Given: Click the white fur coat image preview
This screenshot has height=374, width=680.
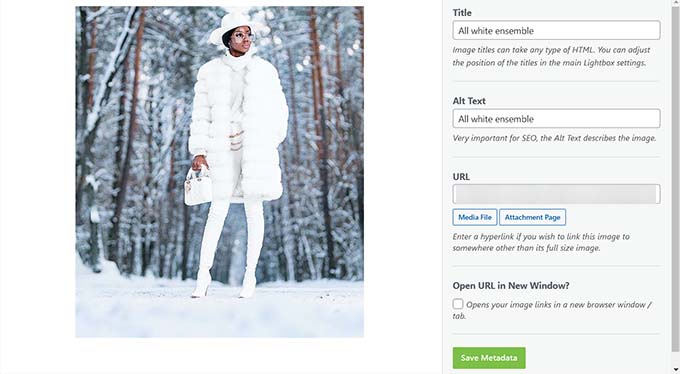Looking at the screenshot, I should pos(219,172).
